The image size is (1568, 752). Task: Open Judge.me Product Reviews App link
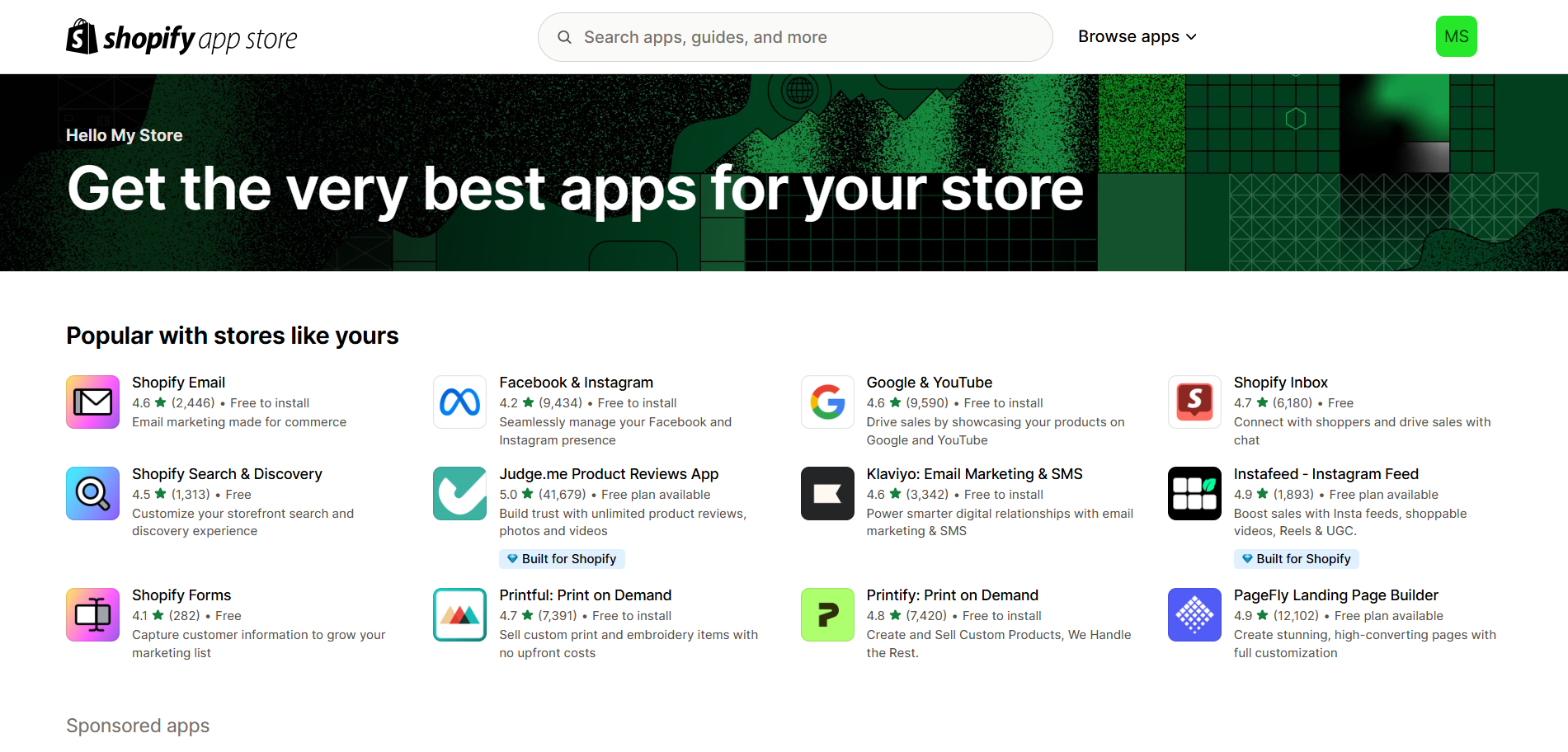(x=609, y=474)
